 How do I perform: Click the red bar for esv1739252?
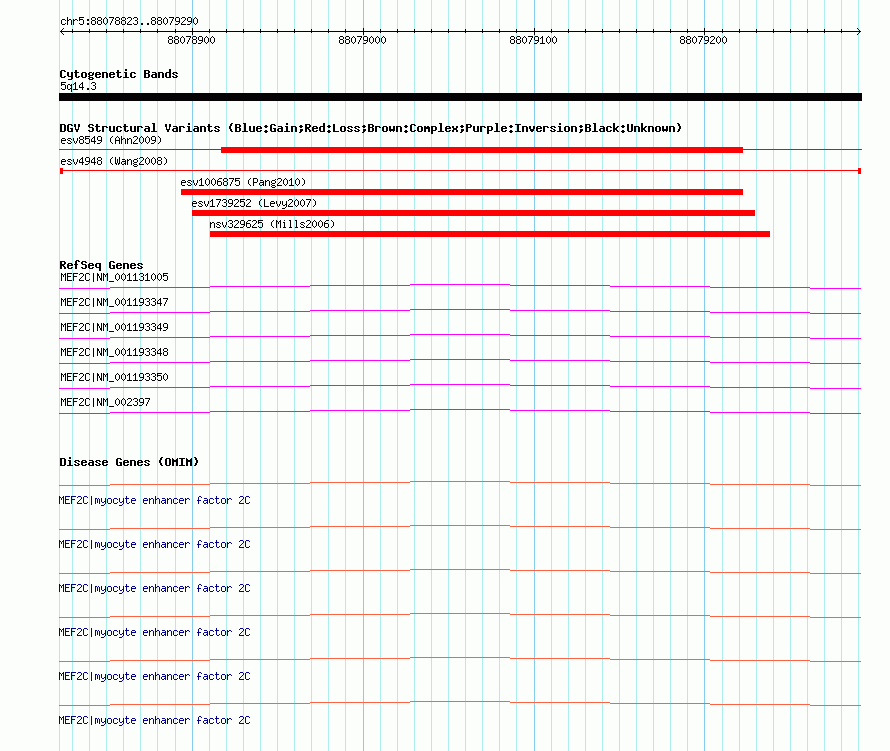[473, 213]
